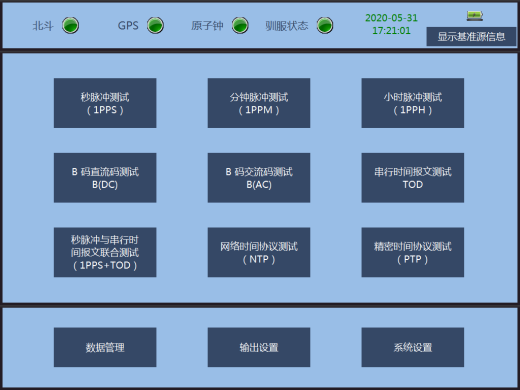Go to 输出设置 settings

(x=259, y=347)
